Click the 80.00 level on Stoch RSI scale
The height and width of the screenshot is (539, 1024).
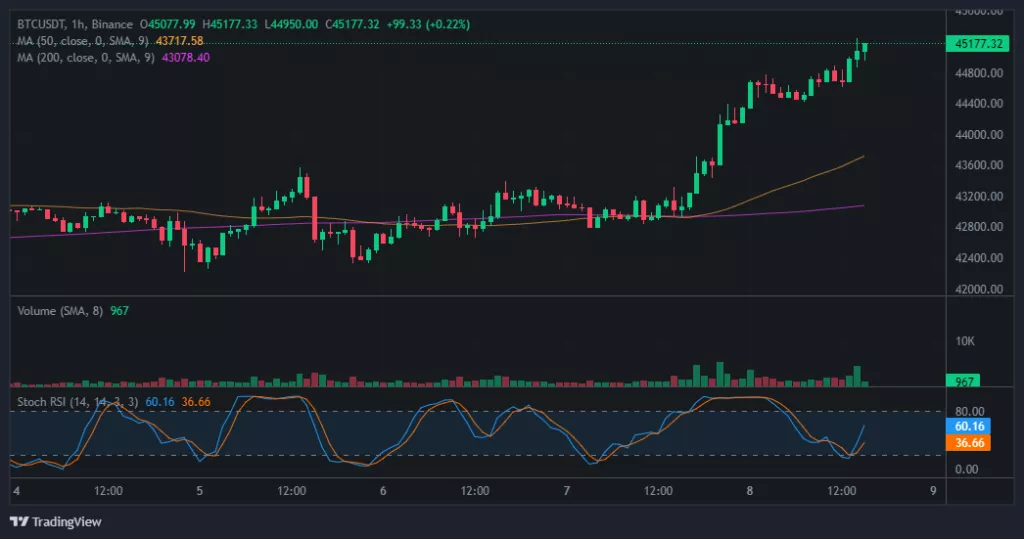pos(969,412)
